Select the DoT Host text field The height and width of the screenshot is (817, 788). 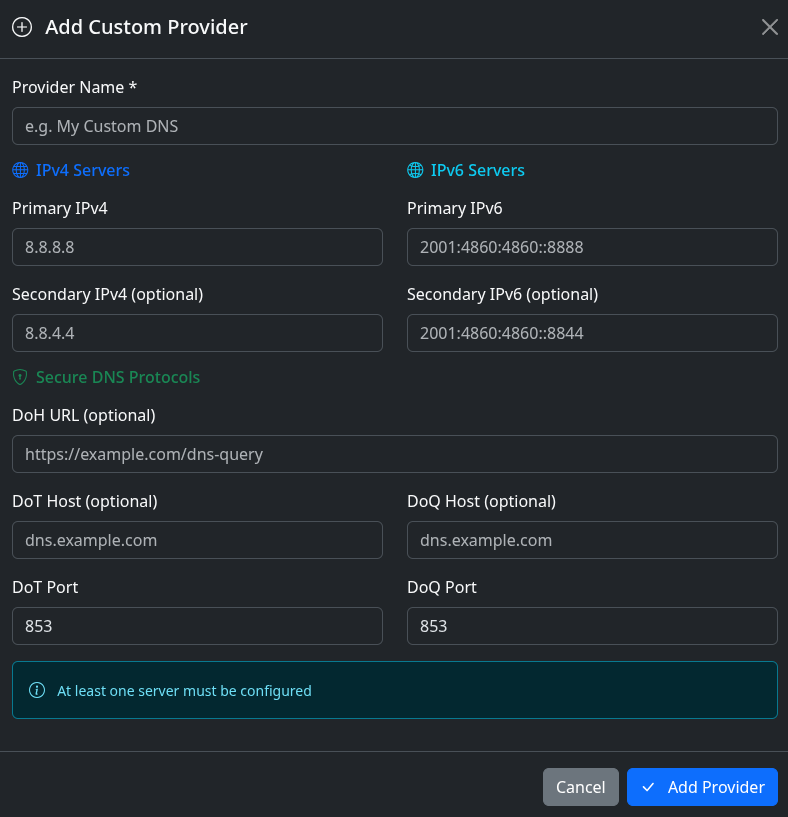[x=197, y=540]
